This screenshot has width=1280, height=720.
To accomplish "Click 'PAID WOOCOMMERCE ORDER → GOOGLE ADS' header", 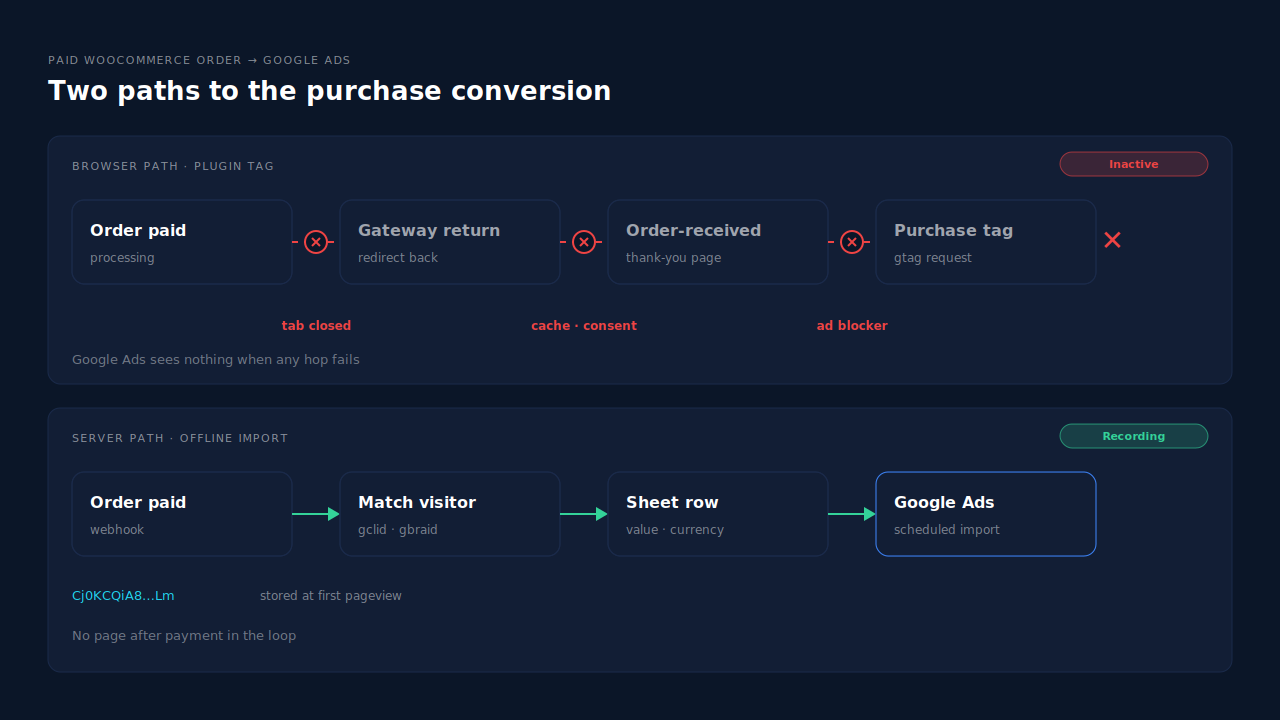I will click(199, 61).
